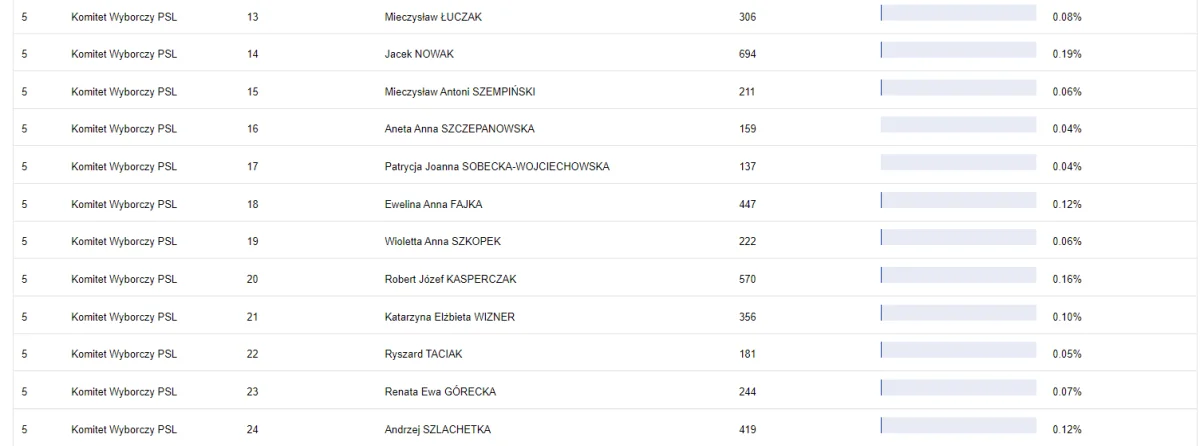Click Aneta Anna SZCZEPANOWSKA entry
This screenshot has height=446, width=1200.
point(460,129)
